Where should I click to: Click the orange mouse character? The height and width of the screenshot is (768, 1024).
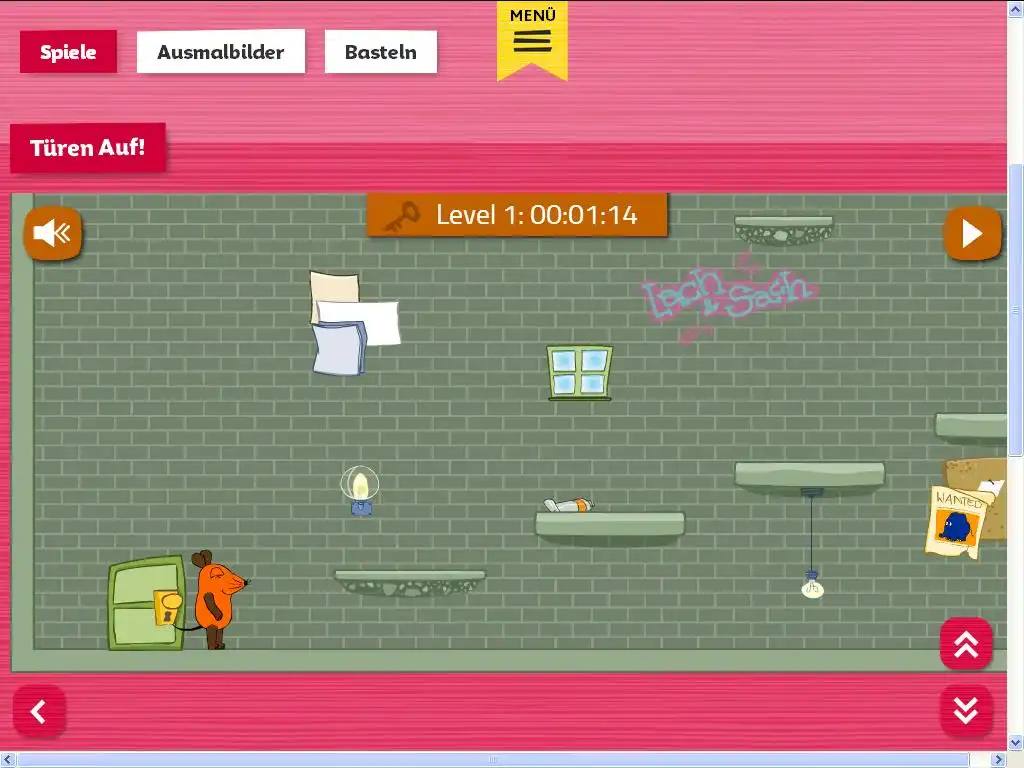(217, 600)
